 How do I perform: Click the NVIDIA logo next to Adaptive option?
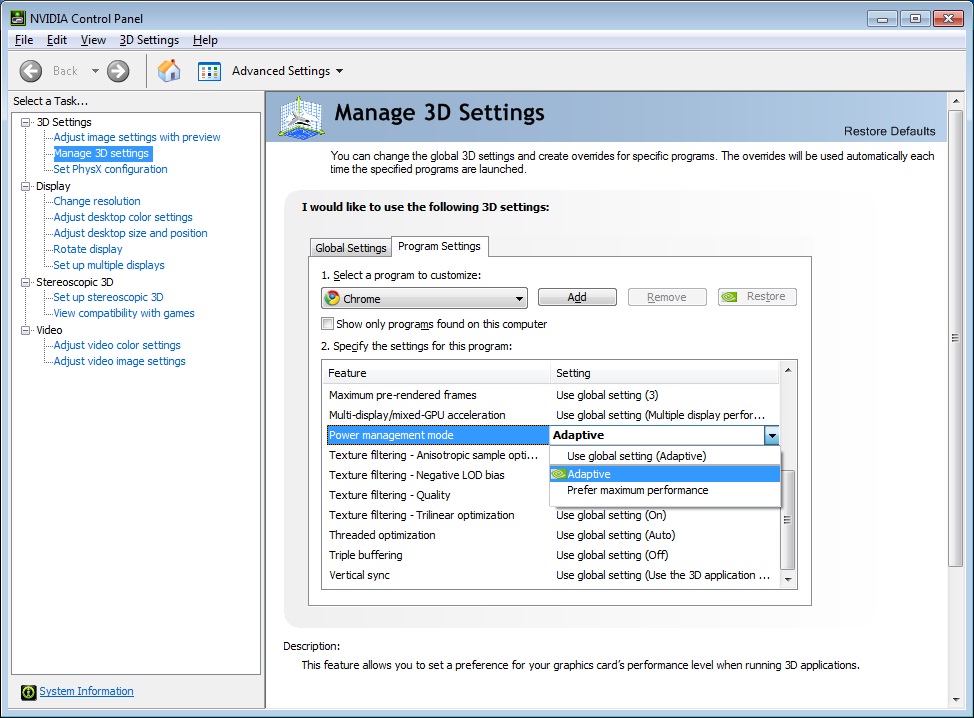pyautogui.click(x=559, y=474)
